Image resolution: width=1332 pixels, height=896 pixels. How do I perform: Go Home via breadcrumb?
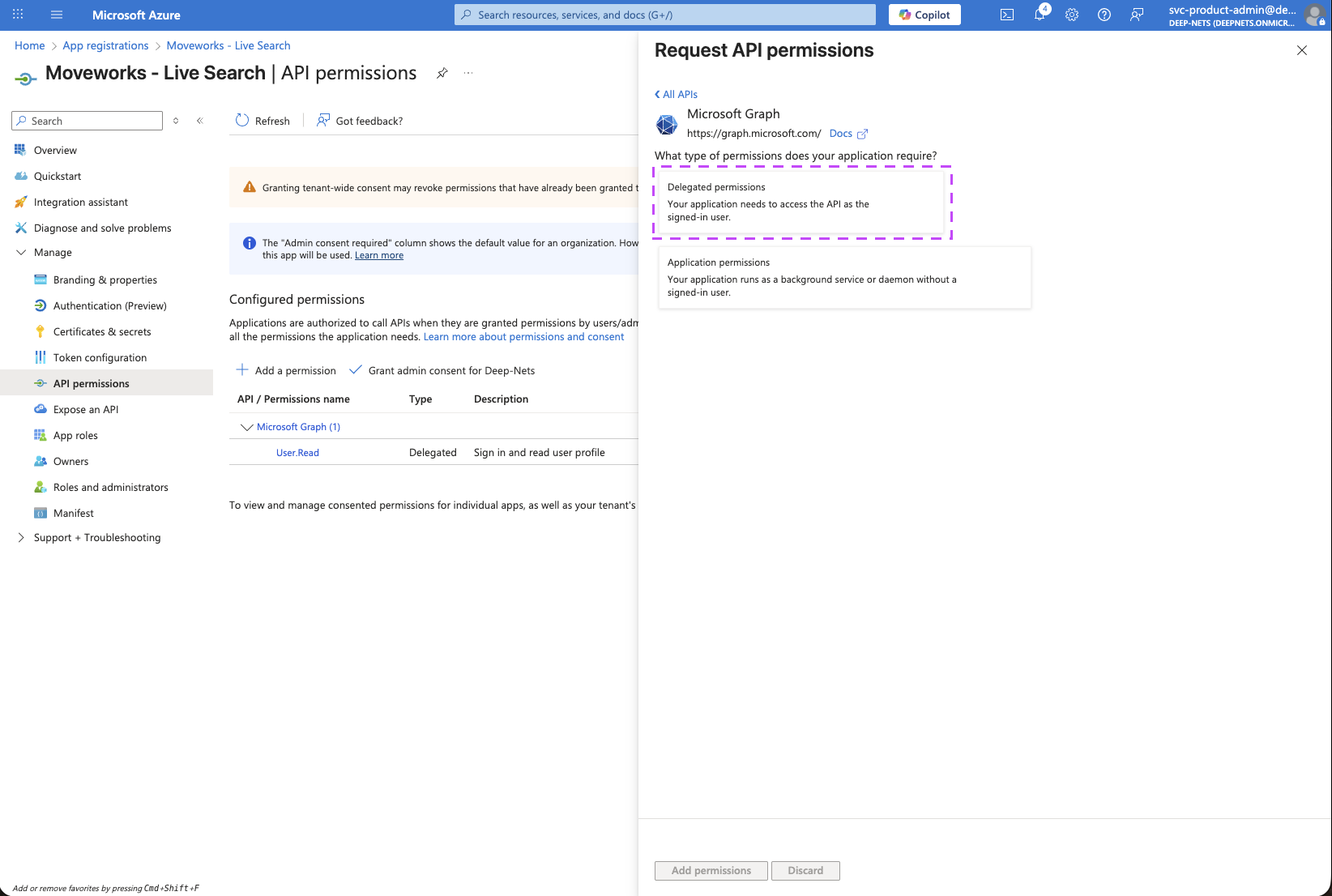pyautogui.click(x=30, y=45)
